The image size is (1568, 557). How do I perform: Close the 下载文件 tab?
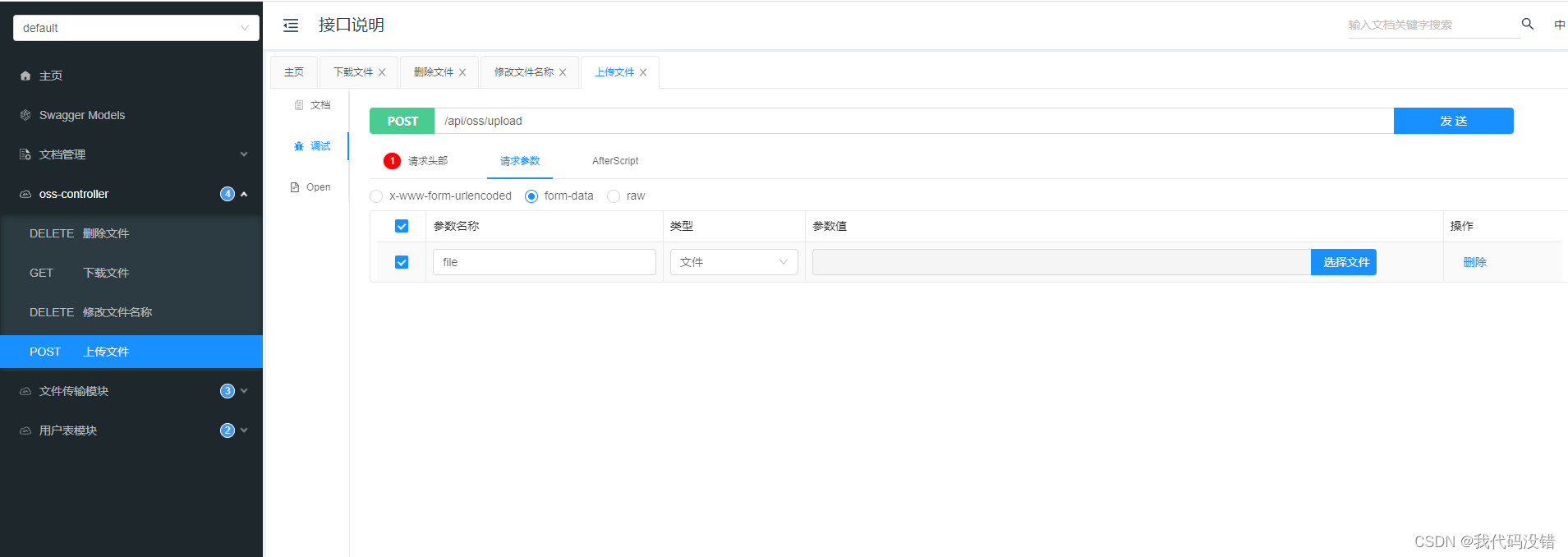click(x=382, y=72)
